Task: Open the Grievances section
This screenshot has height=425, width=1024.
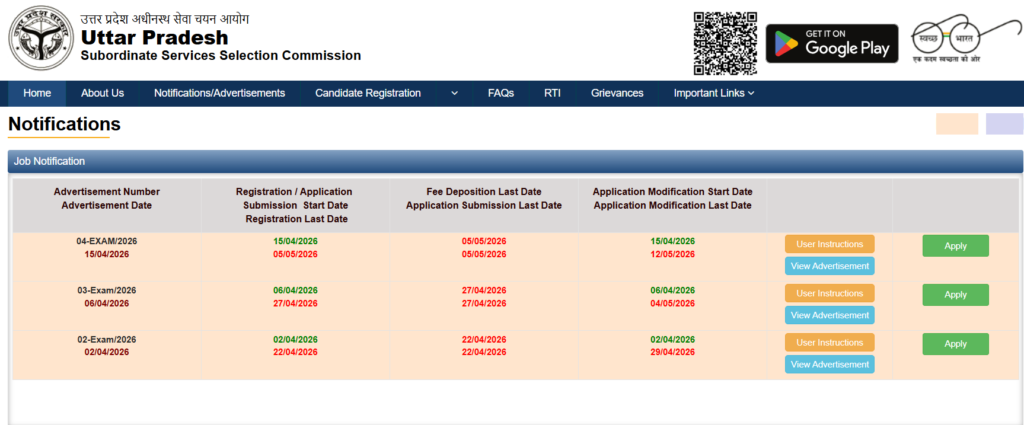Action: point(617,93)
